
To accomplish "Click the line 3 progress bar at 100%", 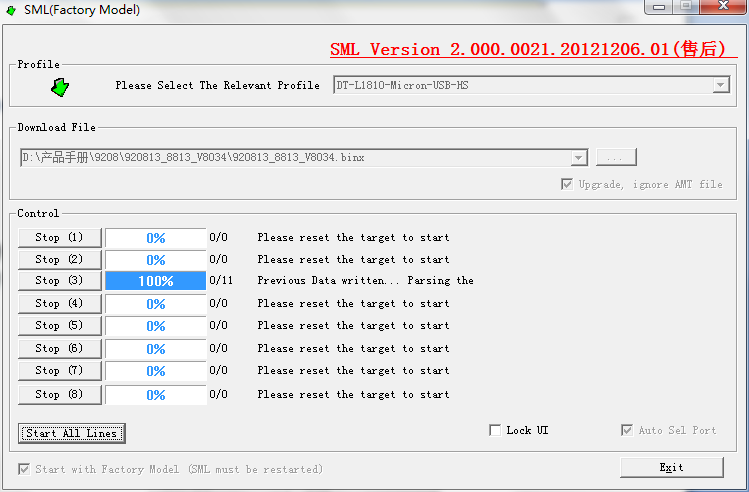I will [x=156, y=281].
